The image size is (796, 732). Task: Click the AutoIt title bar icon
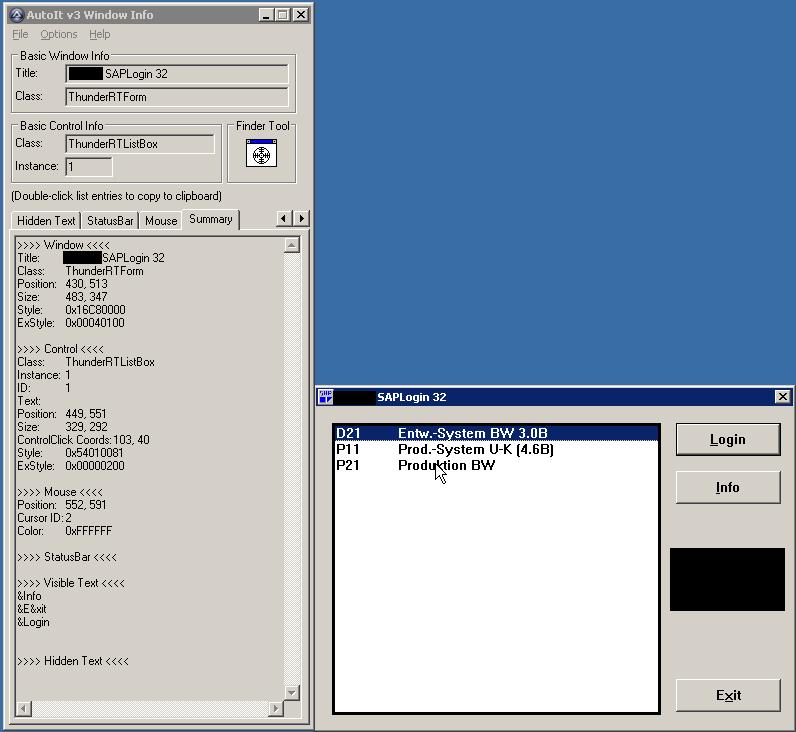tap(17, 14)
